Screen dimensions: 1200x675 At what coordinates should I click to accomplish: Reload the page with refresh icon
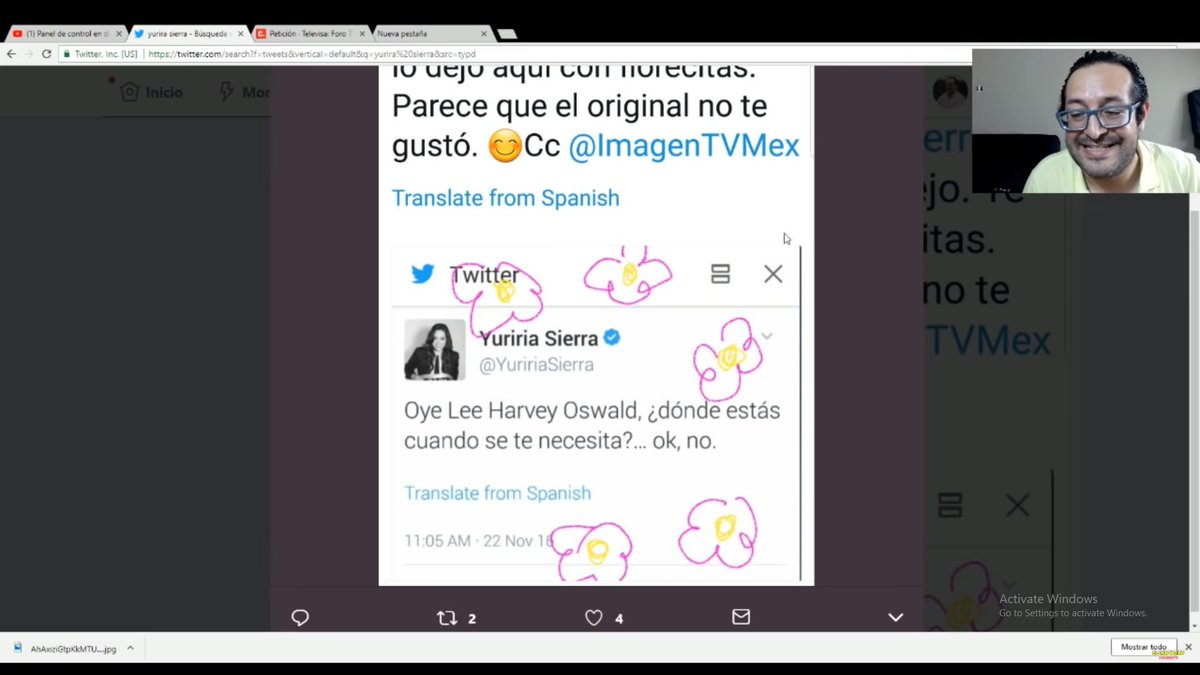(46, 54)
